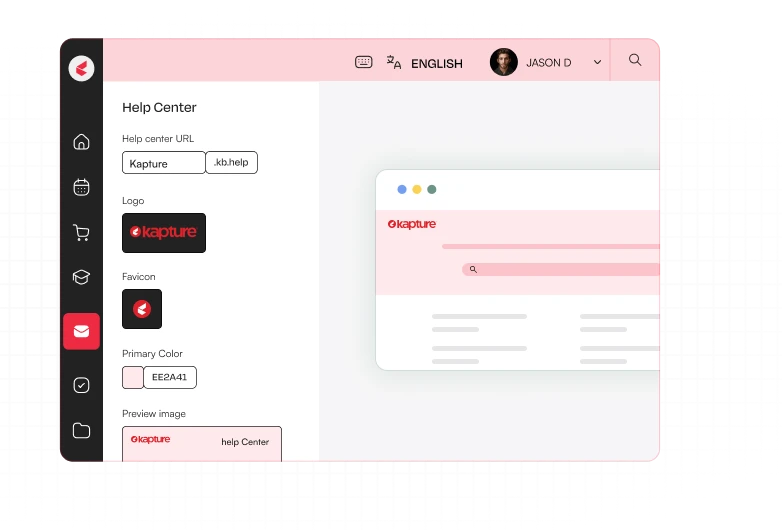Open the checkmark tasks sidebar icon
Viewport: 782px width, 530px height.
(81, 385)
